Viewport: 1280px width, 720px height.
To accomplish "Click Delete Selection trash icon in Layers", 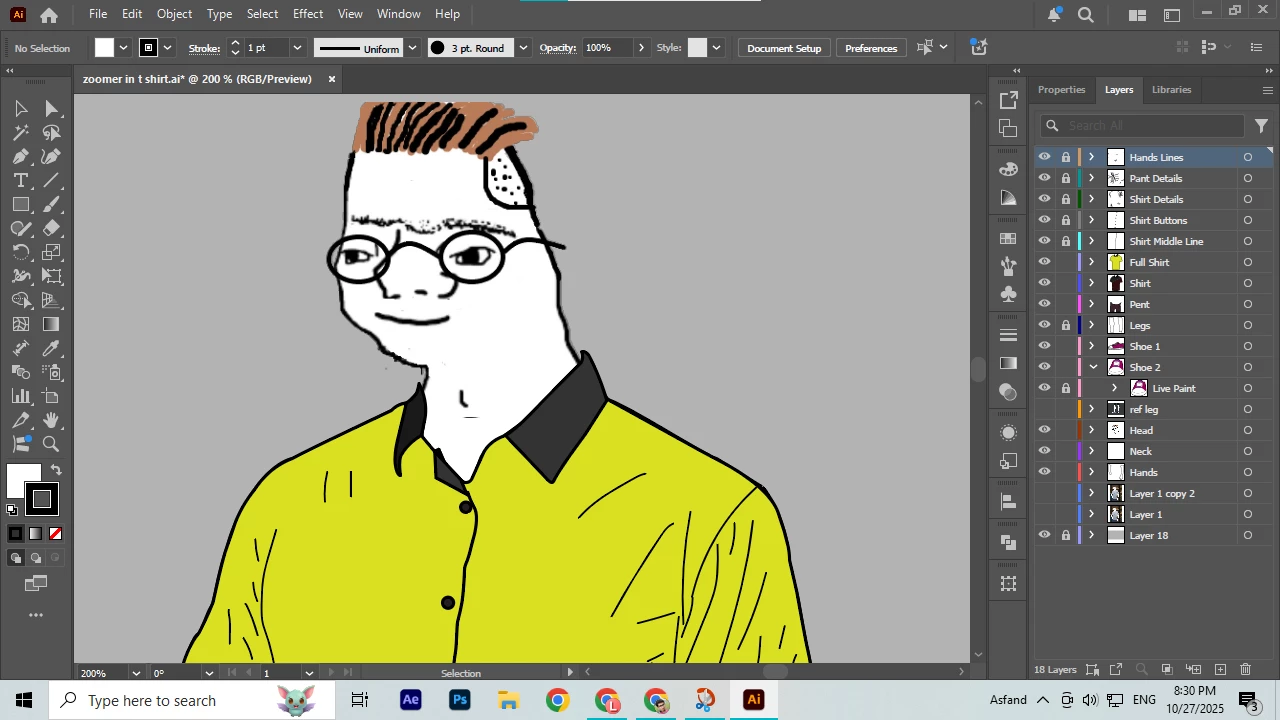I will click(1246, 669).
